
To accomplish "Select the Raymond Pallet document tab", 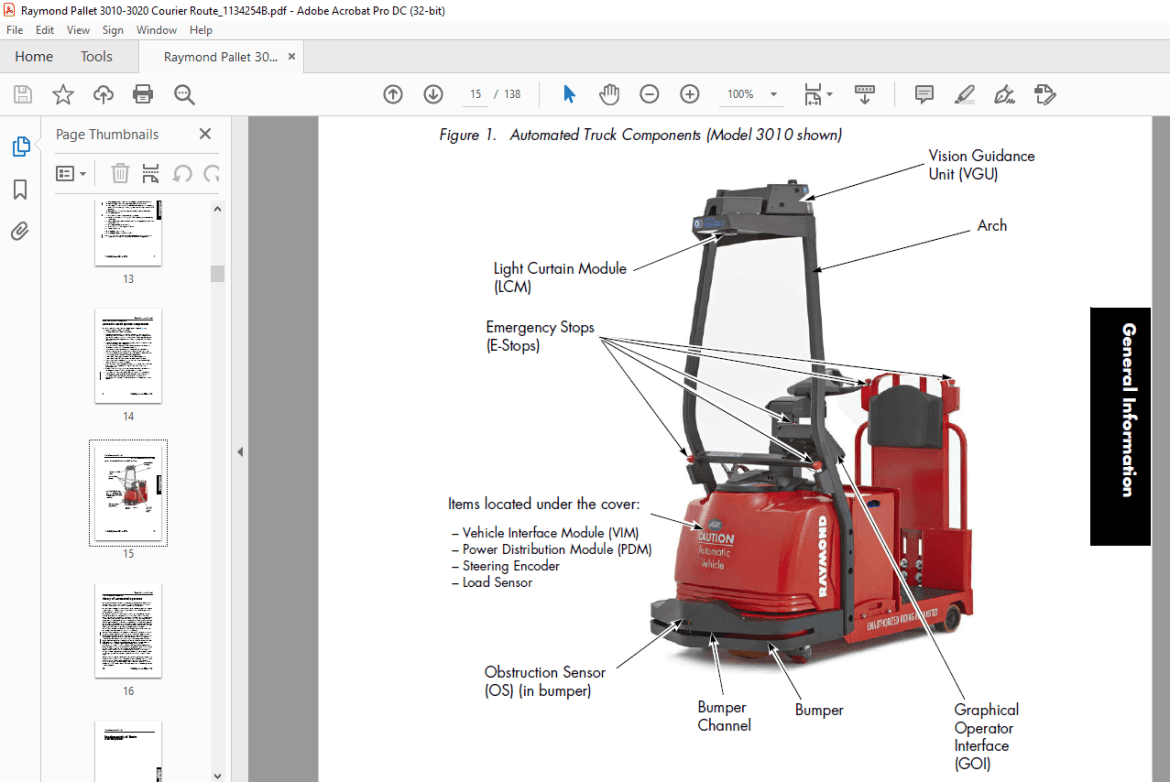I will 220,57.
